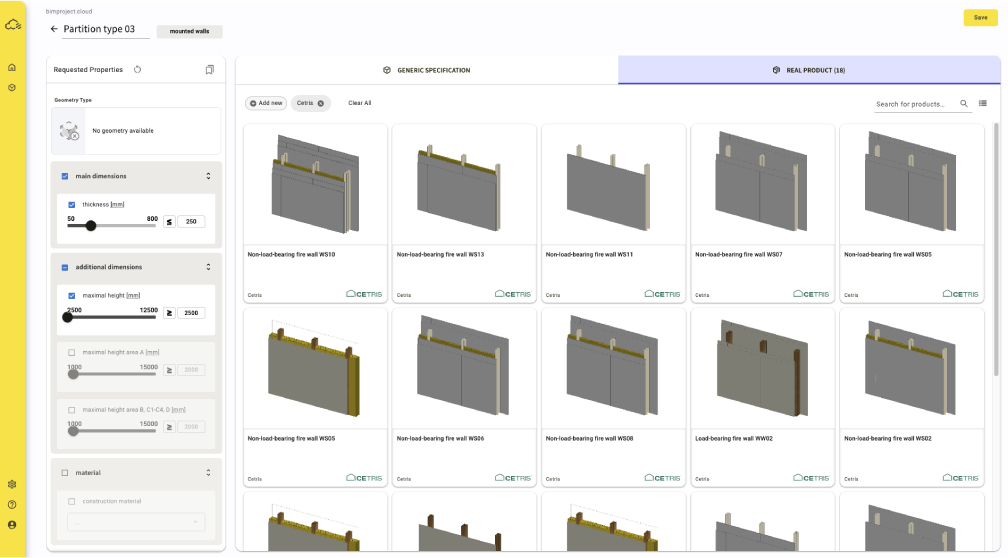Click the mounted walls tag

coord(190,31)
